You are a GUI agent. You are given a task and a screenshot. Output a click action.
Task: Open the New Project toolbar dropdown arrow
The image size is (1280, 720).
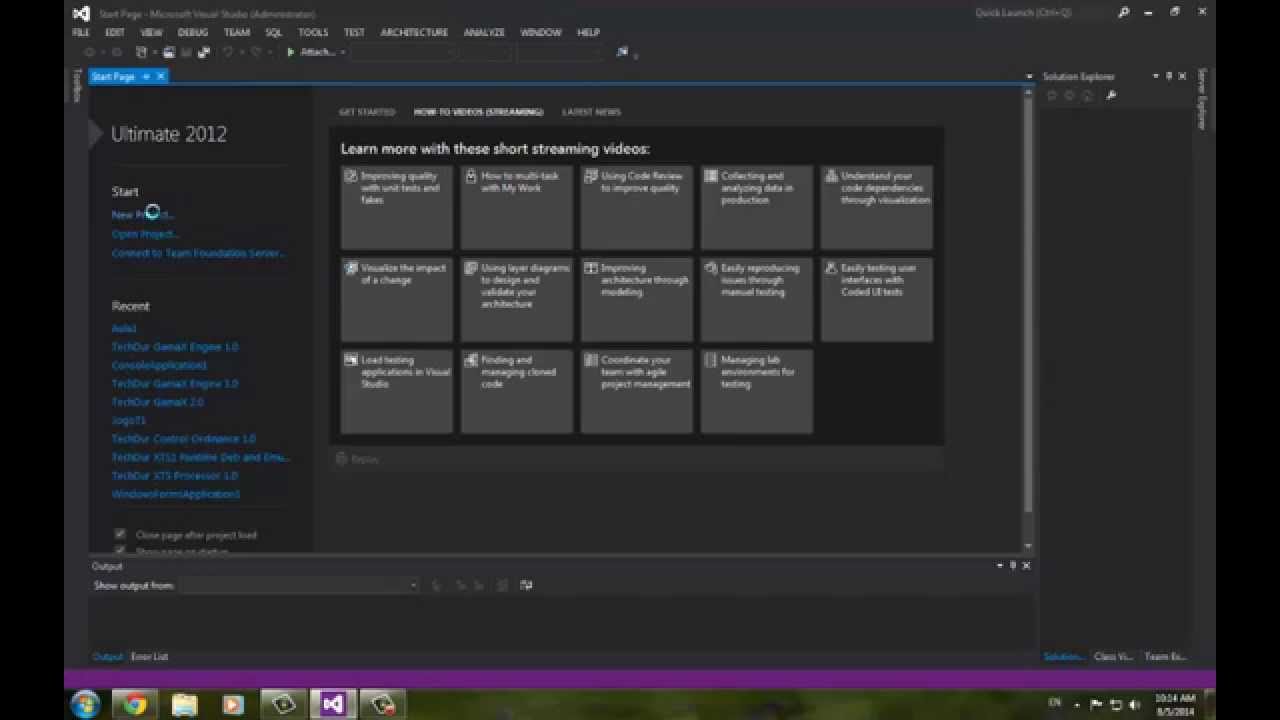click(153, 52)
